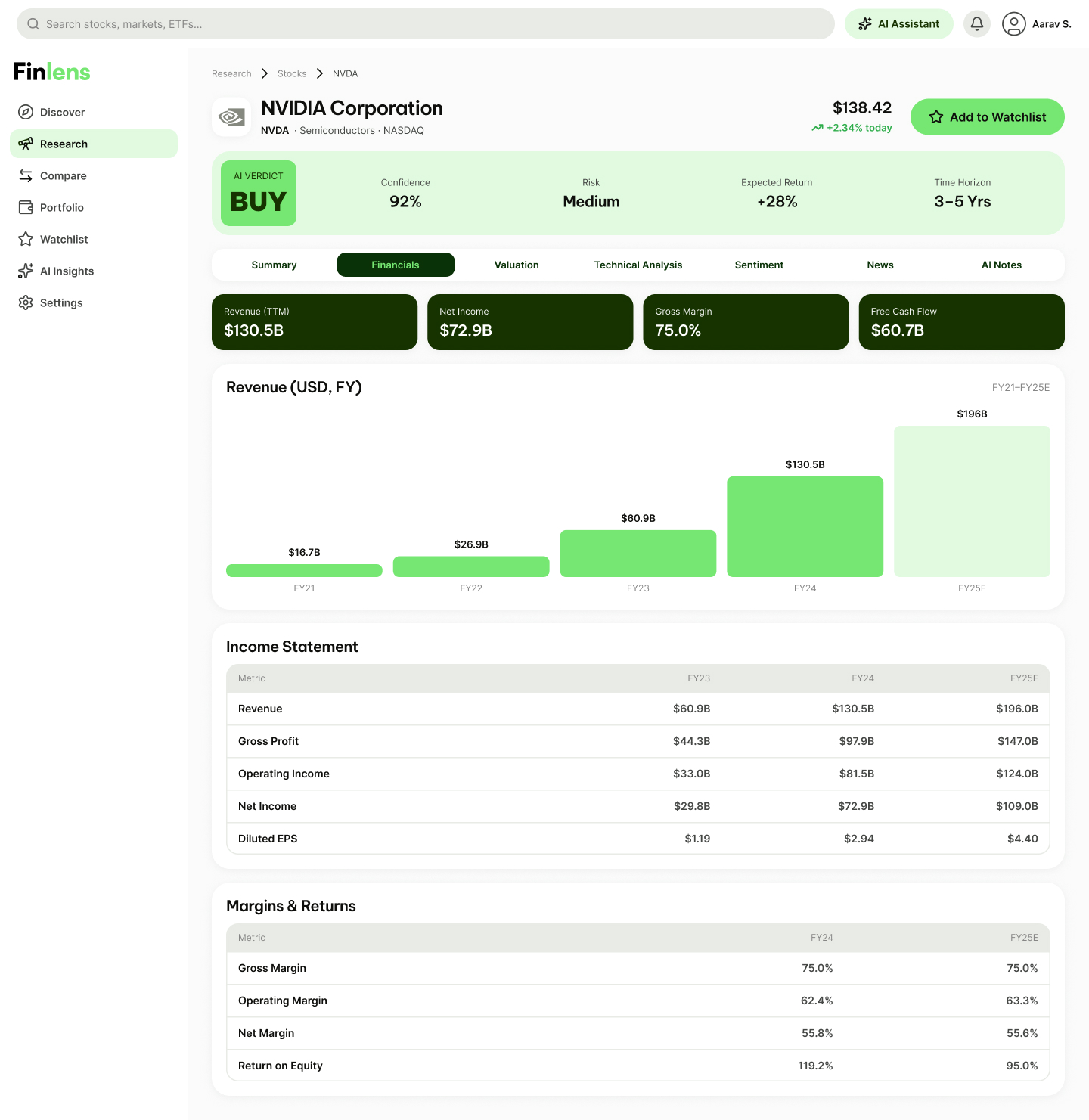Click the FY24 revenue bar
Viewport: 1089px width, 1120px height.
(x=805, y=526)
